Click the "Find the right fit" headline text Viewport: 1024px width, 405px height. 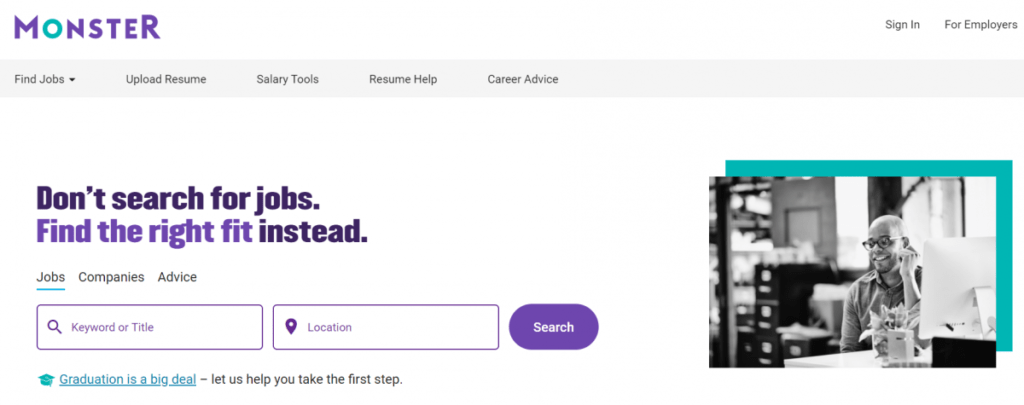pos(144,231)
